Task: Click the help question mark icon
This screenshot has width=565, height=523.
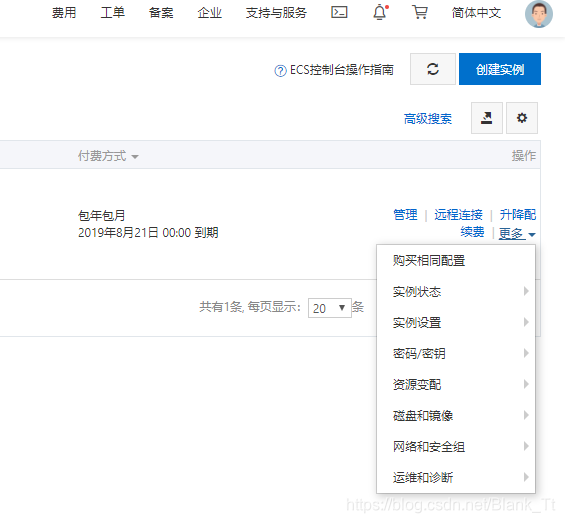Action: [x=280, y=71]
